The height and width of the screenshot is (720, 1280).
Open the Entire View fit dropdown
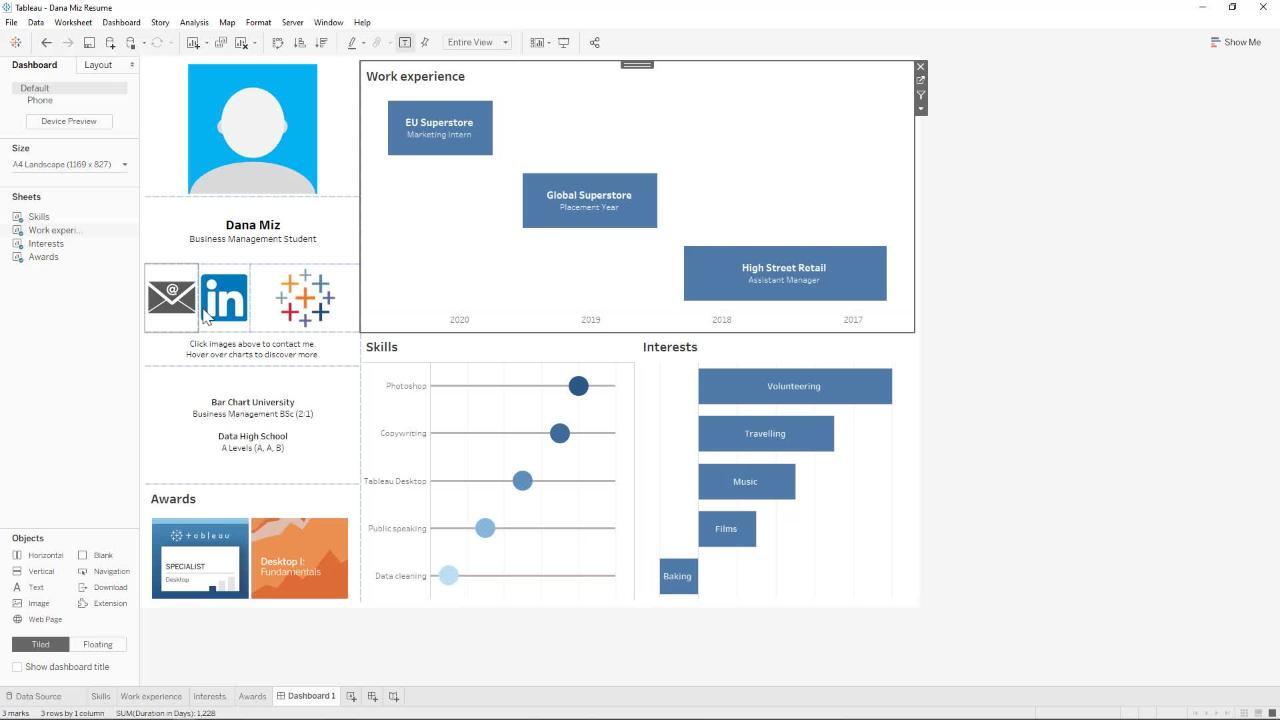coord(478,42)
